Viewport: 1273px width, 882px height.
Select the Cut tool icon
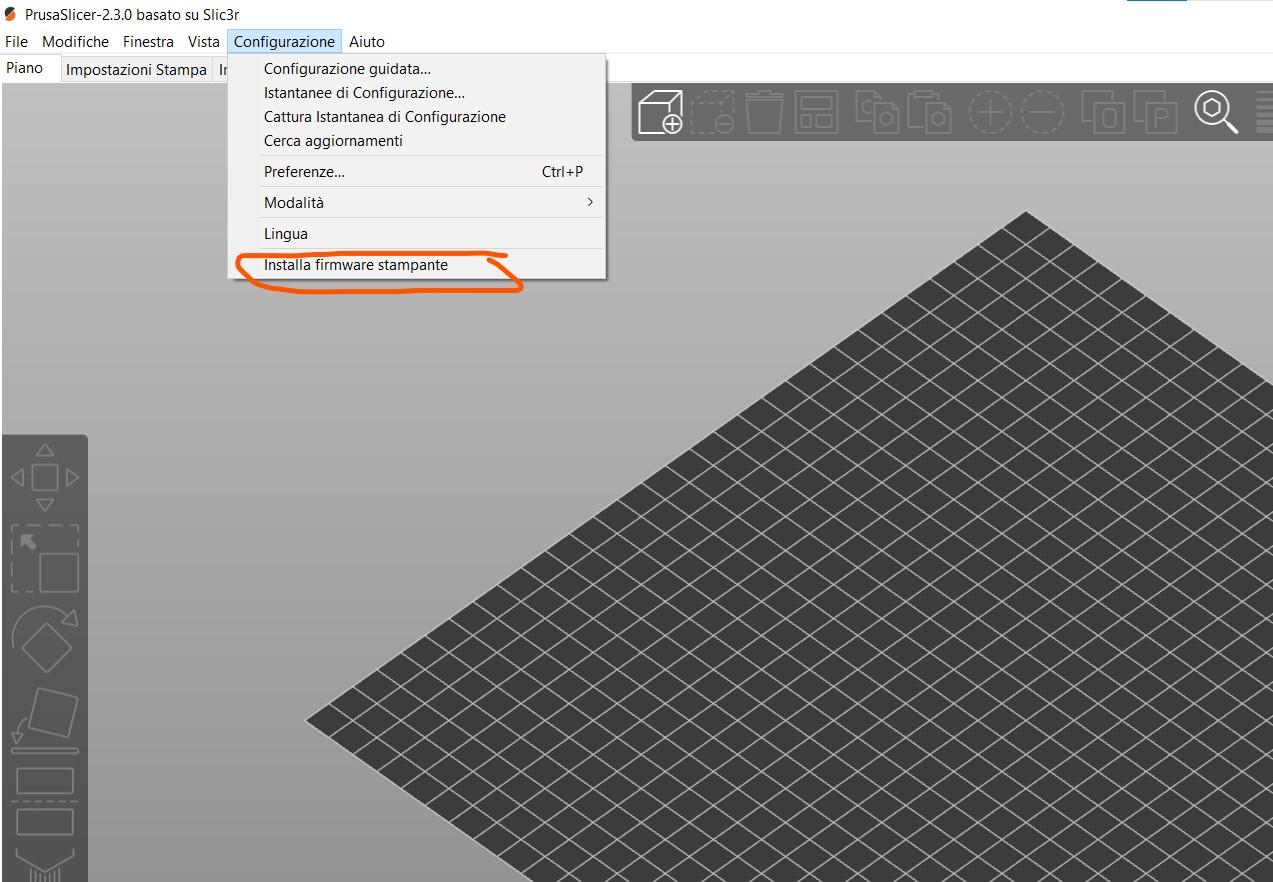[x=45, y=802]
